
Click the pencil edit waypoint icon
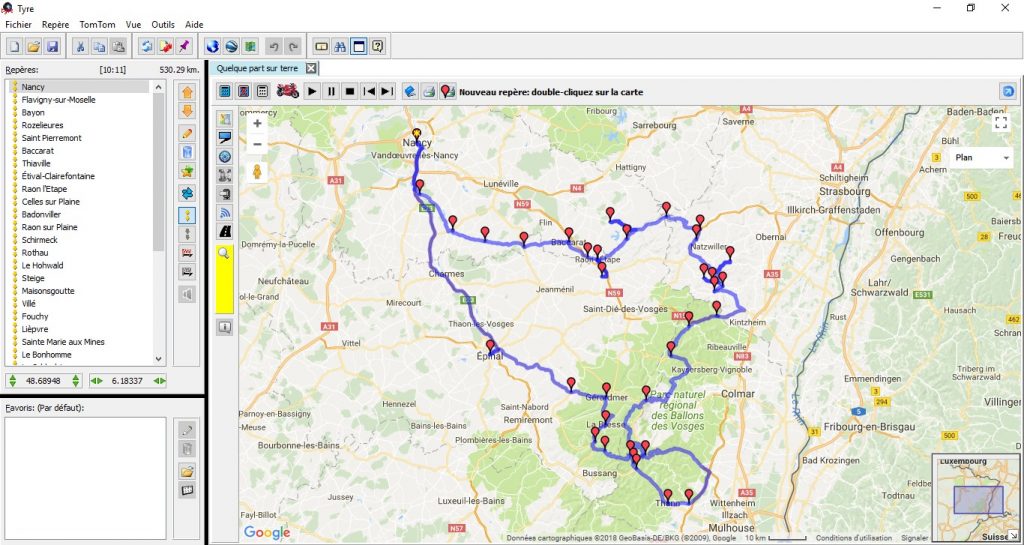click(x=187, y=132)
